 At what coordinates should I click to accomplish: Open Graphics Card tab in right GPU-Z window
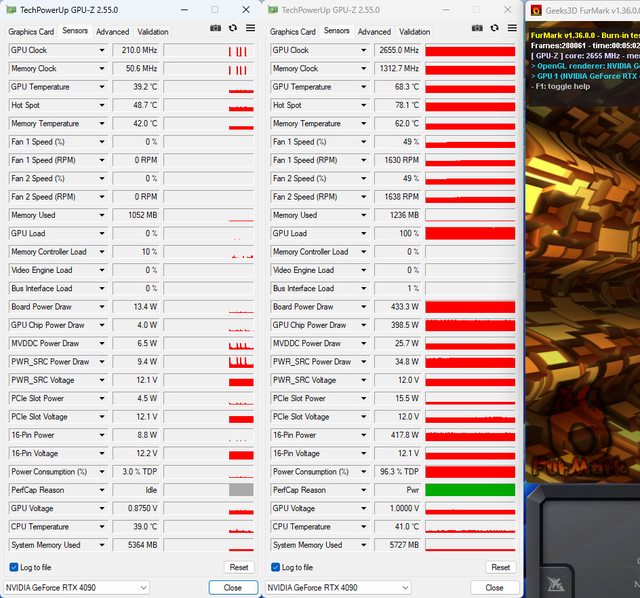pos(293,32)
